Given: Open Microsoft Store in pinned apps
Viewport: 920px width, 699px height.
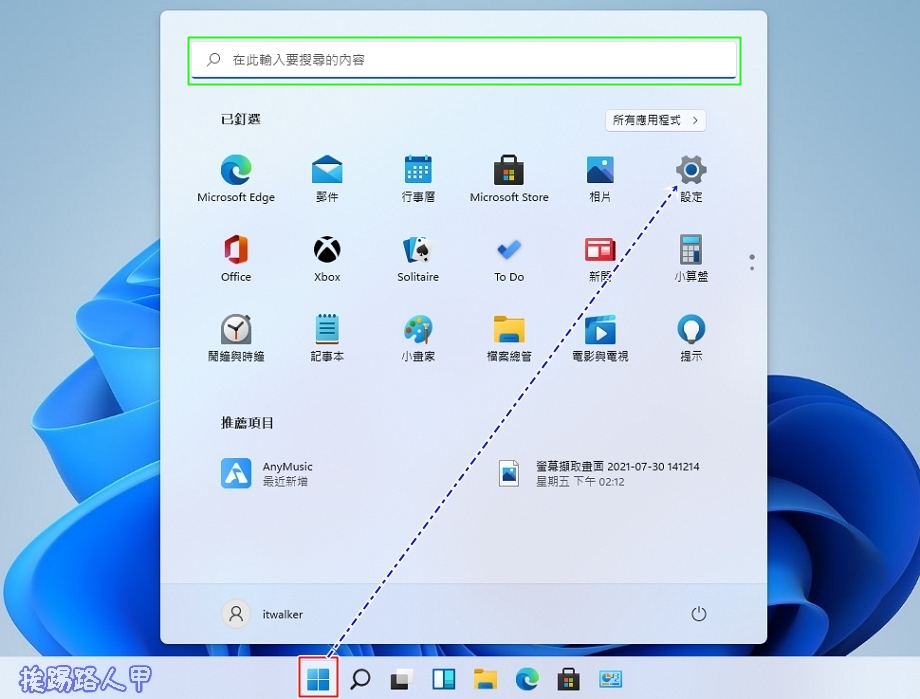Looking at the screenshot, I should point(509,179).
